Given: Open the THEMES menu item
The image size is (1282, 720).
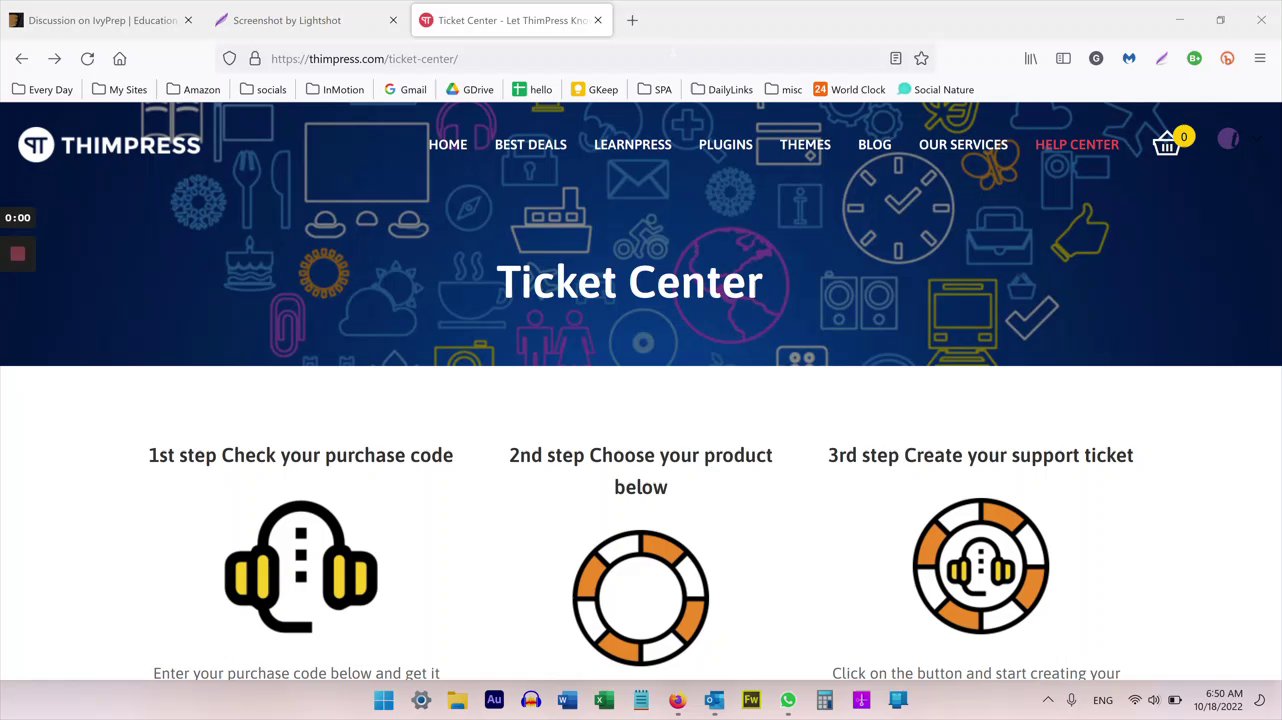Looking at the screenshot, I should tap(805, 145).
